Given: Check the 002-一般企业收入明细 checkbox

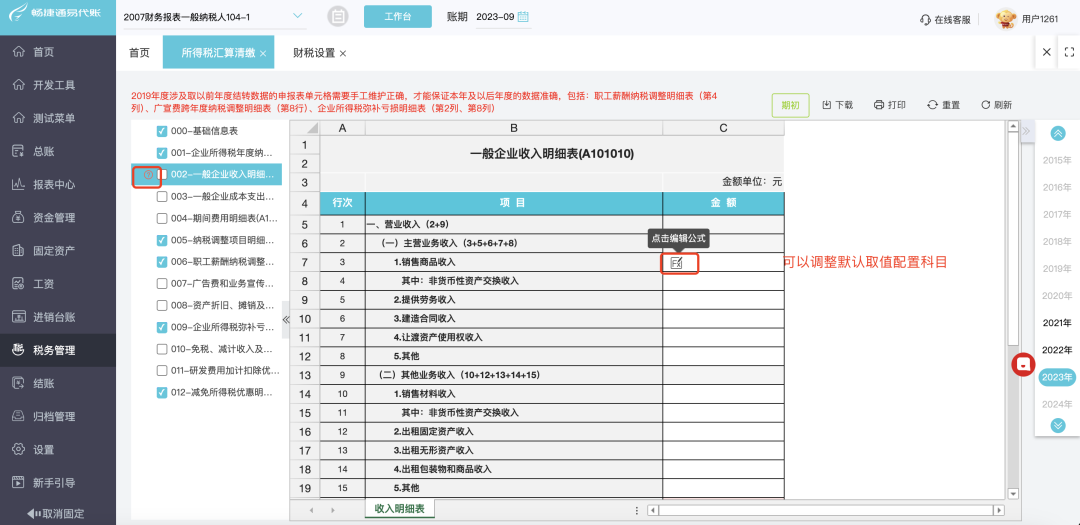Looking at the screenshot, I should point(162,175).
